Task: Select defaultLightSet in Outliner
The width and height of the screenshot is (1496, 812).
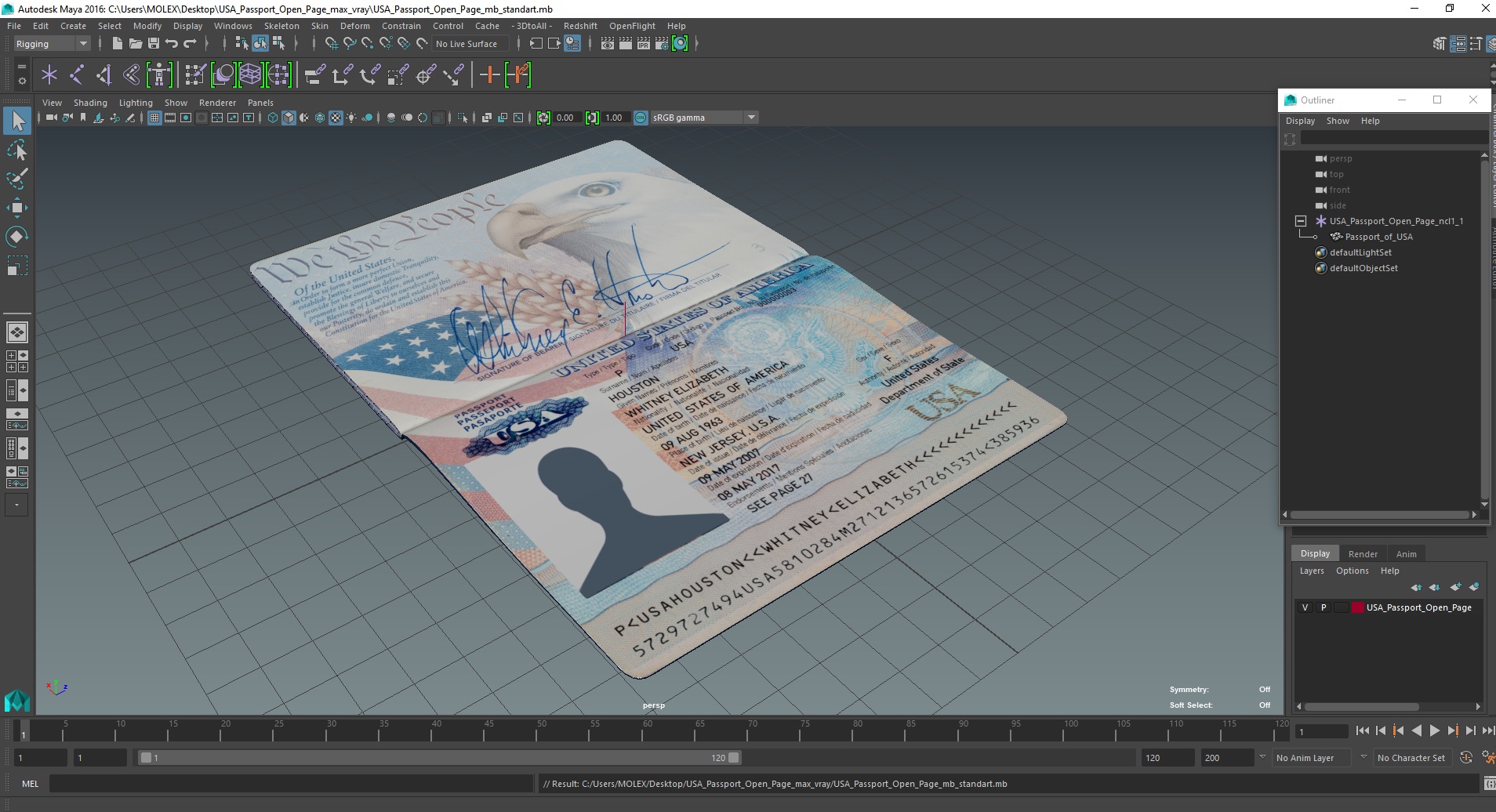Action: point(1360,252)
